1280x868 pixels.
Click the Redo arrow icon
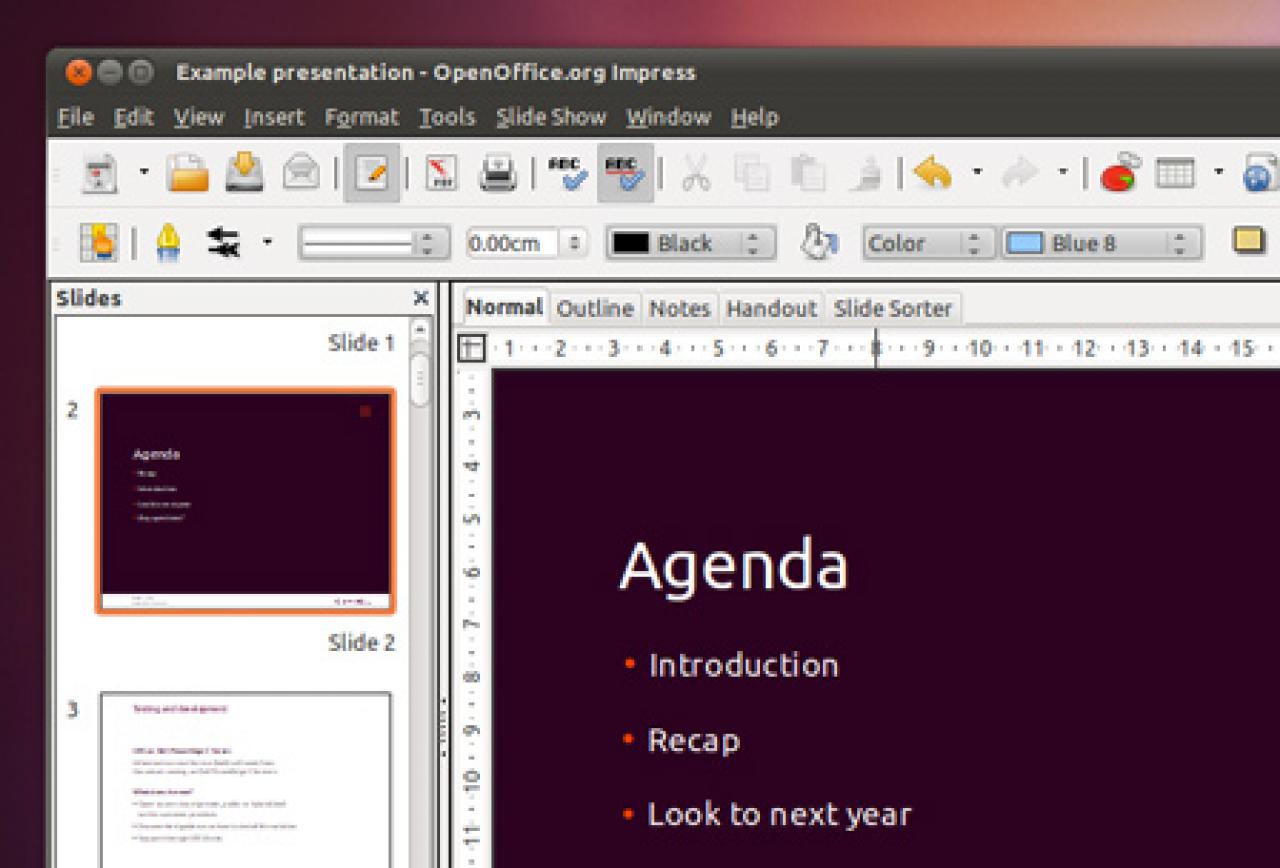[1020, 173]
